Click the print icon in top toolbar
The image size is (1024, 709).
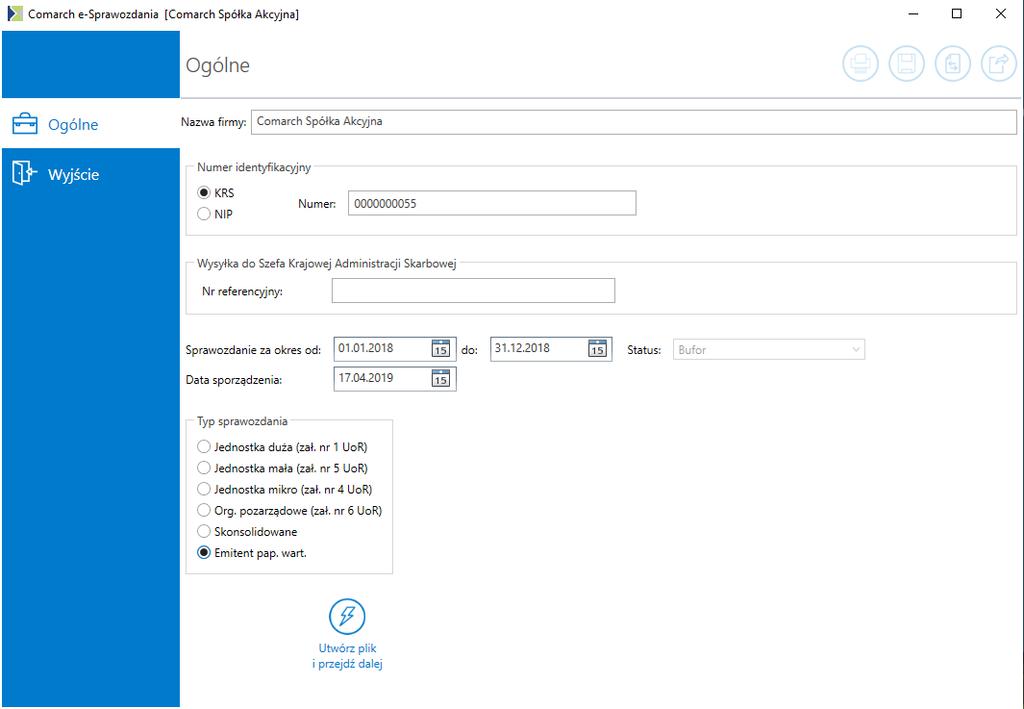(x=860, y=64)
